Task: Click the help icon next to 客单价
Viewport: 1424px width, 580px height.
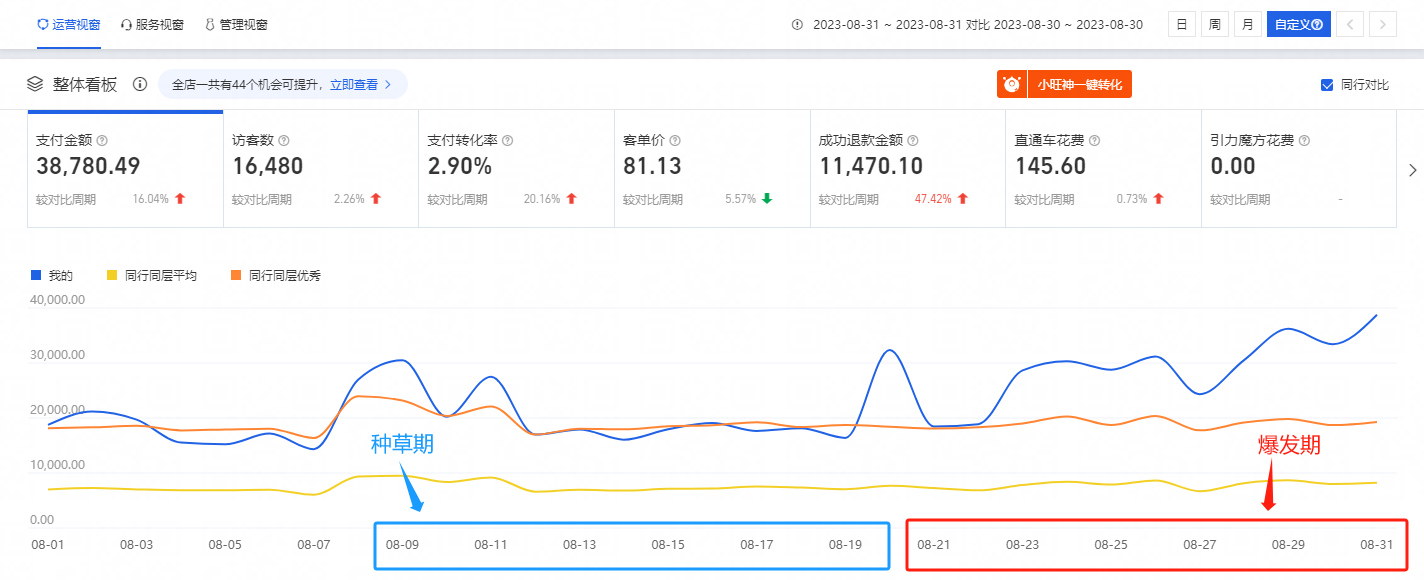Action: pos(674,141)
